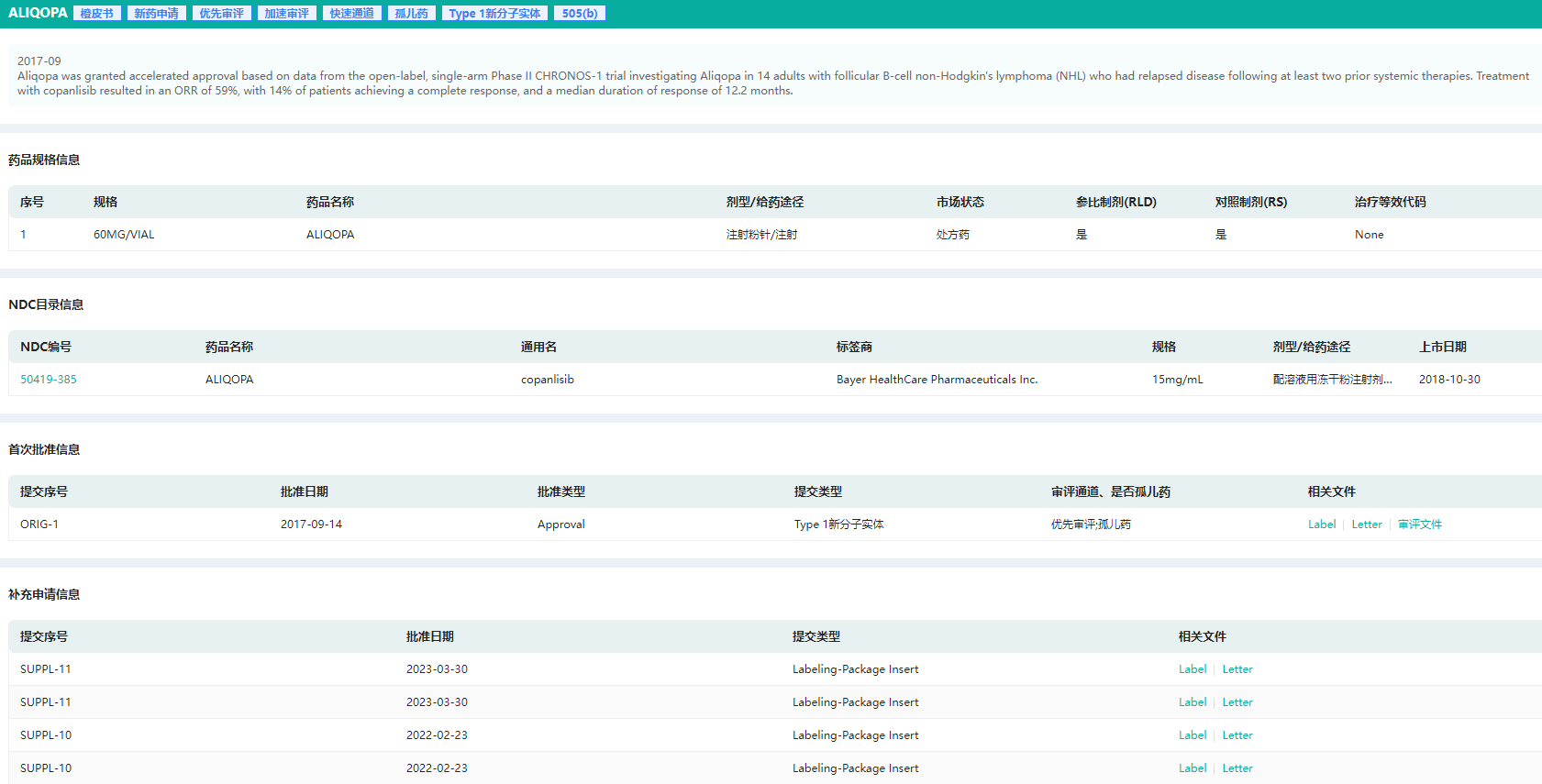Open Label document for ORIG-1 approval
The height and width of the screenshot is (784, 1542).
pos(1321,525)
